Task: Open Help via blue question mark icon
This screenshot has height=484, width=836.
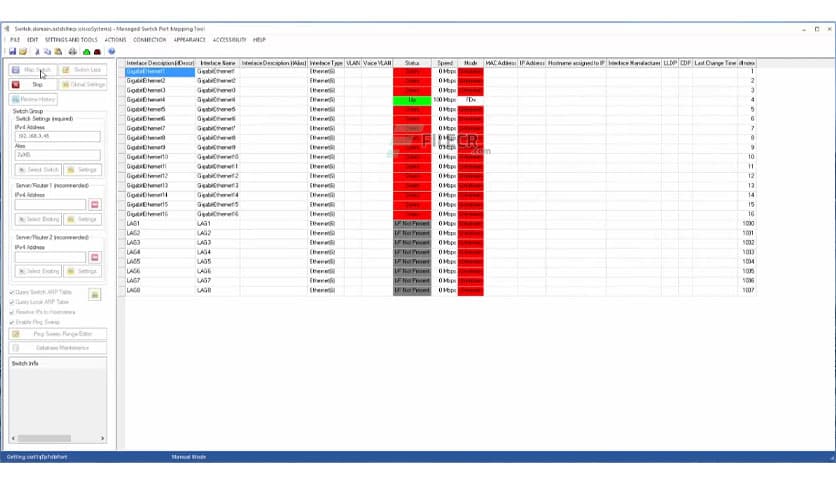Action: point(111,52)
